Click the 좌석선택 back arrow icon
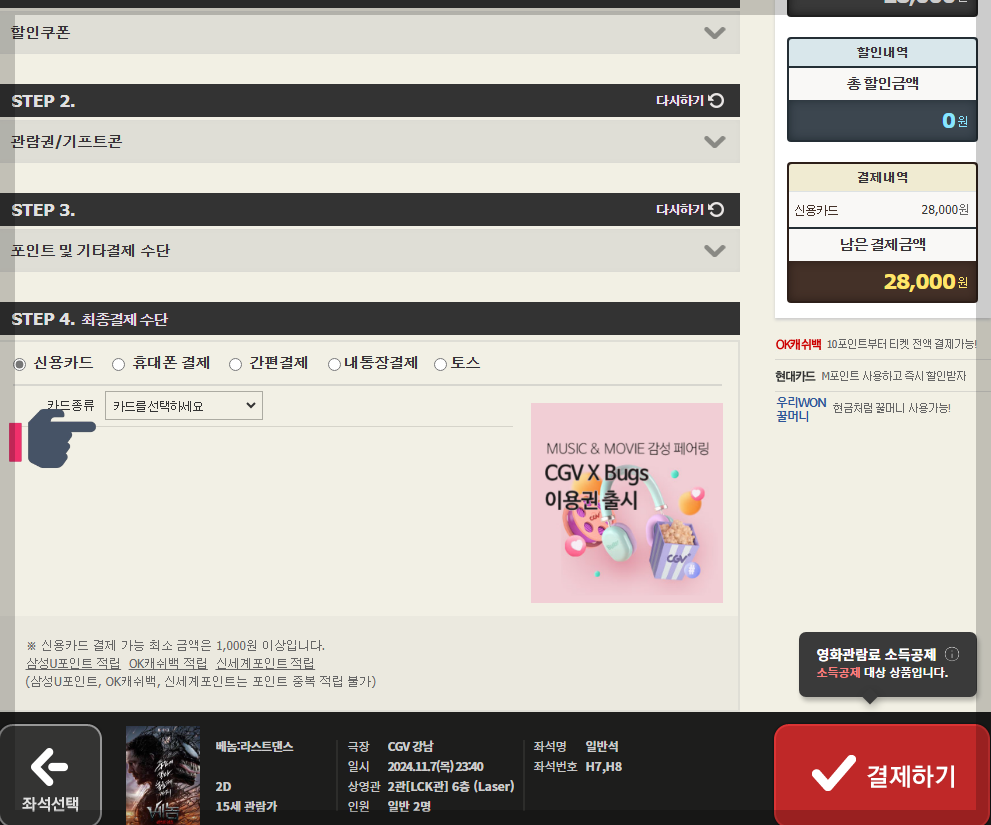The width and height of the screenshot is (991, 825). click(49, 767)
